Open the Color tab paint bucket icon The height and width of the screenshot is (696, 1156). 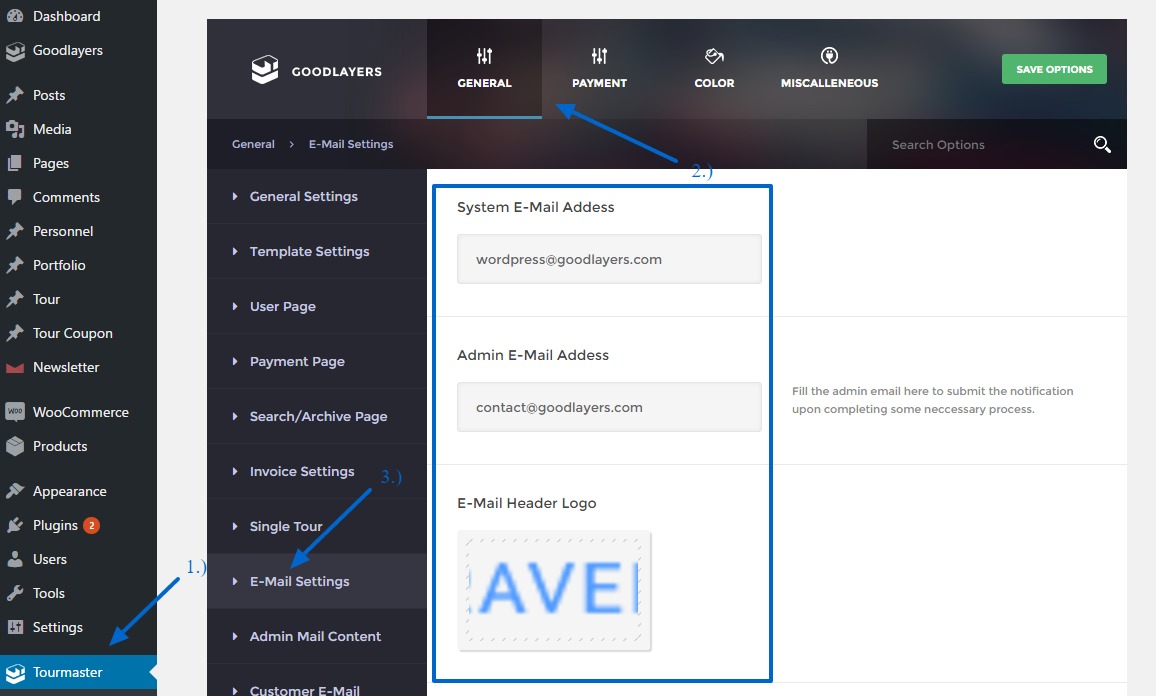[714, 56]
